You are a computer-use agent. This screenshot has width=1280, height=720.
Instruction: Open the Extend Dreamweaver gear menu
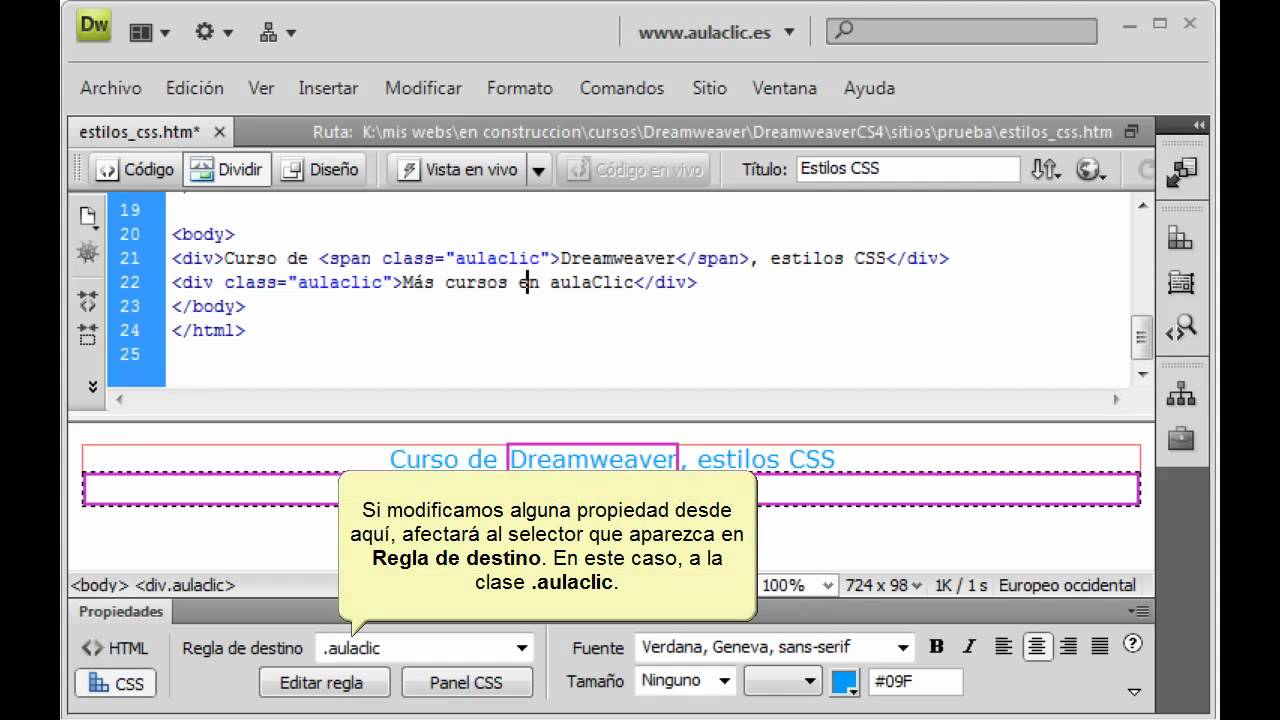click(213, 32)
